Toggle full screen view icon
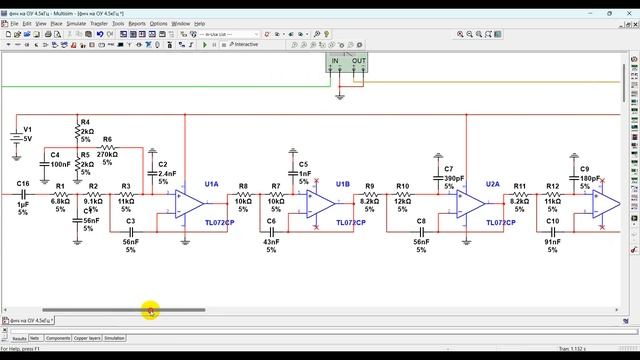Screen dimensions: 640x360 coord(498,34)
